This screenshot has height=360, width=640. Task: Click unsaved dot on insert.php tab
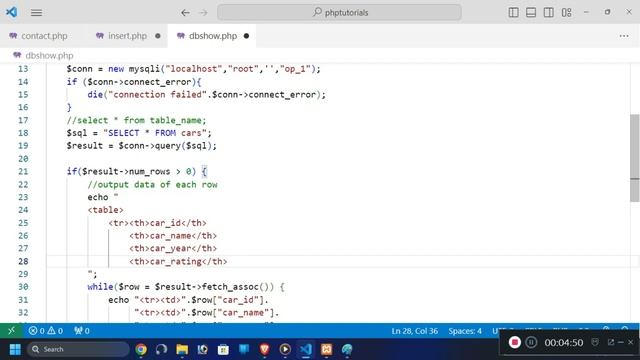[x=158, y=36]
